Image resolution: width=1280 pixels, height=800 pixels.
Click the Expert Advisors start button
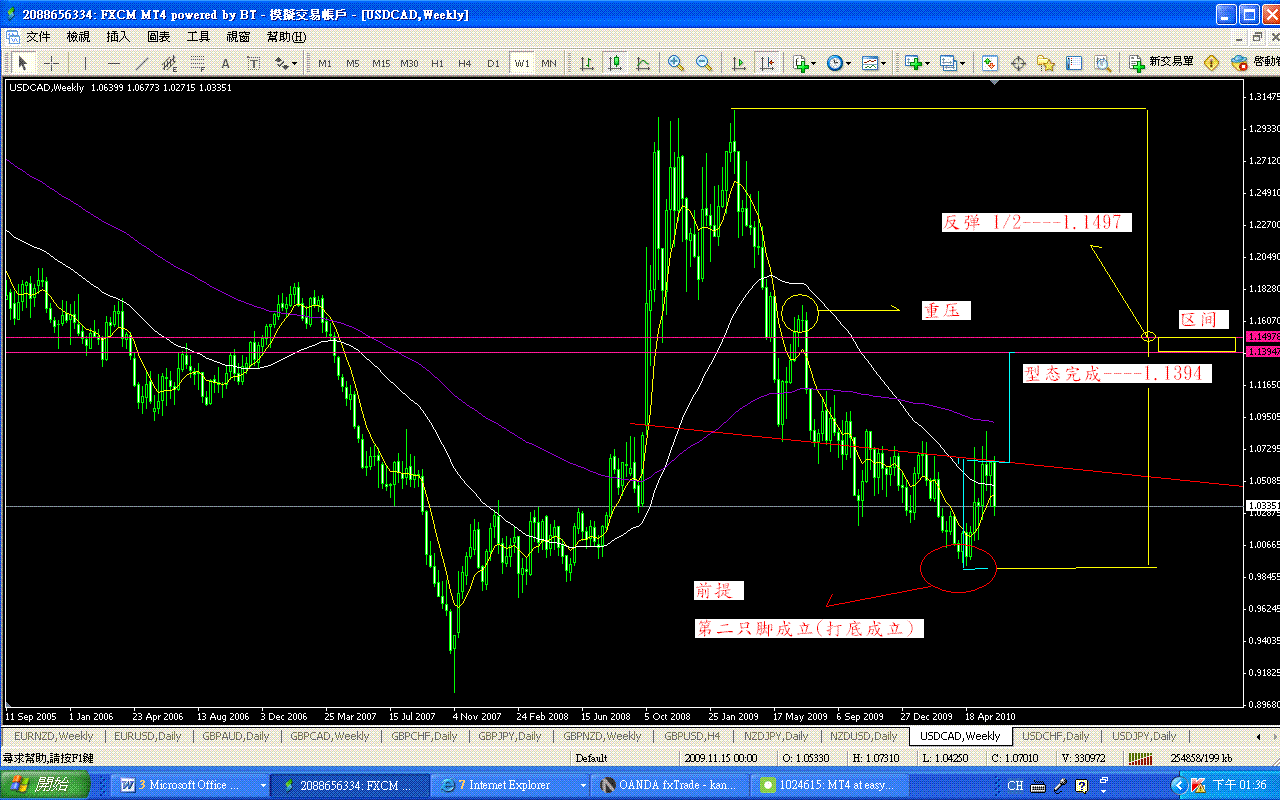1253,63
